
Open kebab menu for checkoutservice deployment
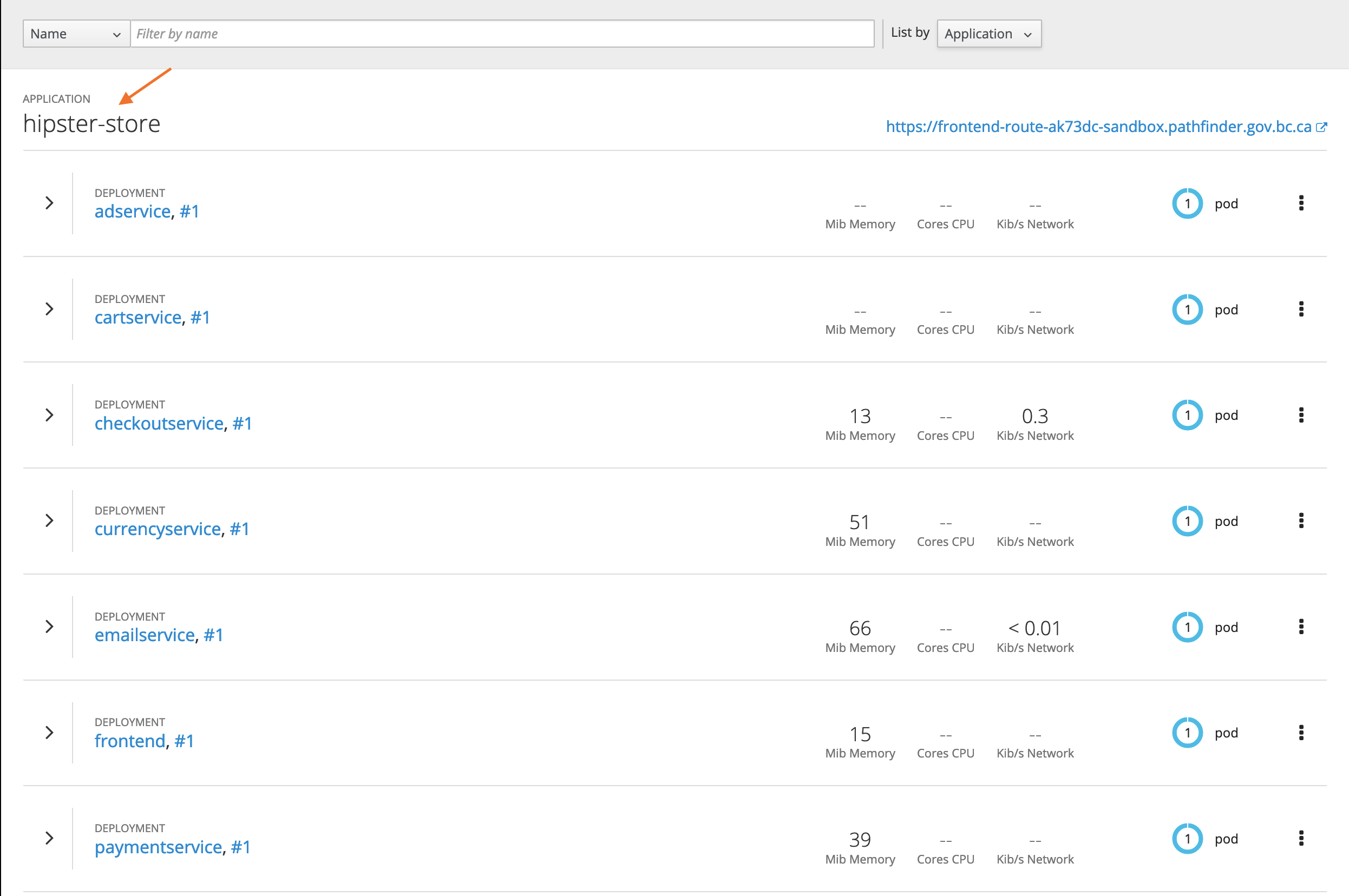pos(1301,415)
